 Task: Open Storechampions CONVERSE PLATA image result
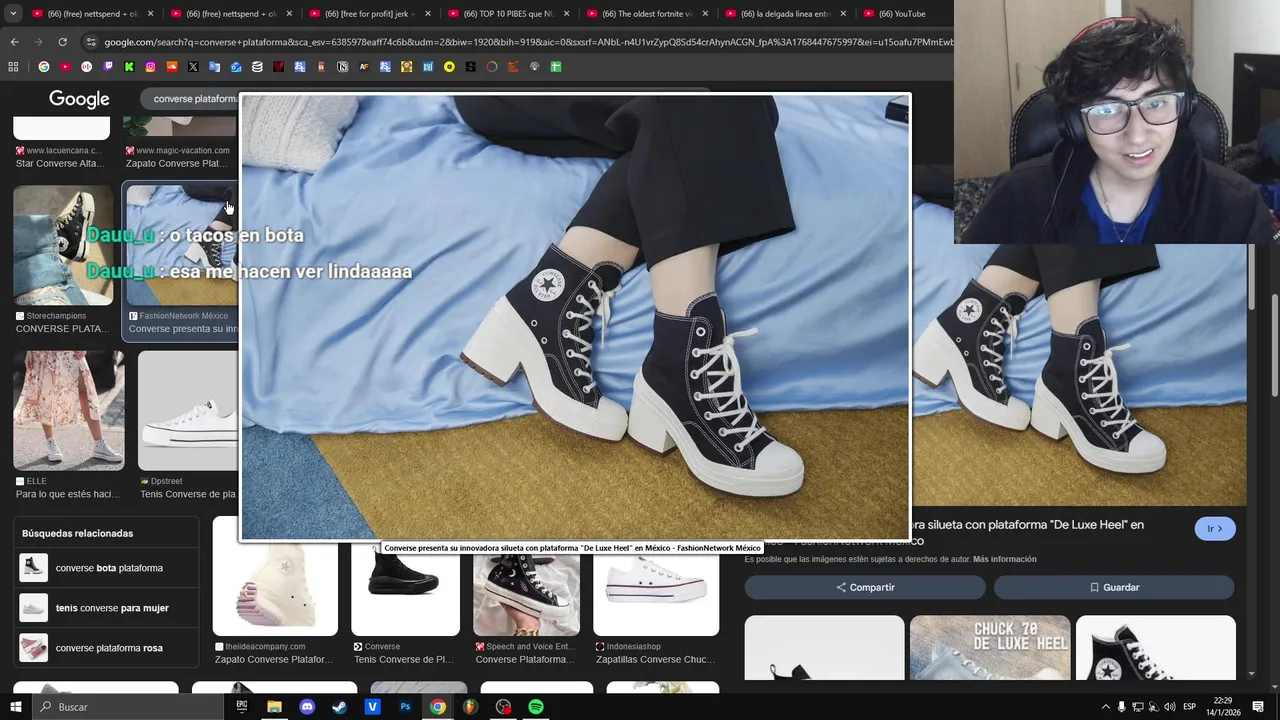pyautogui.click(x=63, y=245)
